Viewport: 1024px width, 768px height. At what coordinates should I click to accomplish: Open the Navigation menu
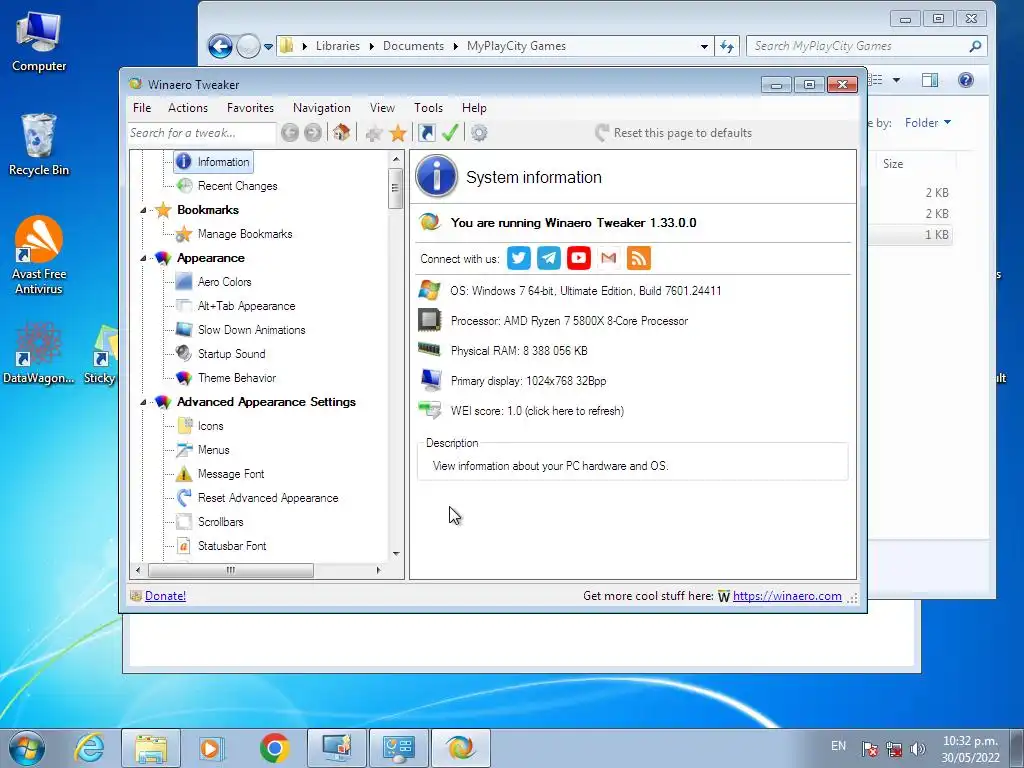321,108
